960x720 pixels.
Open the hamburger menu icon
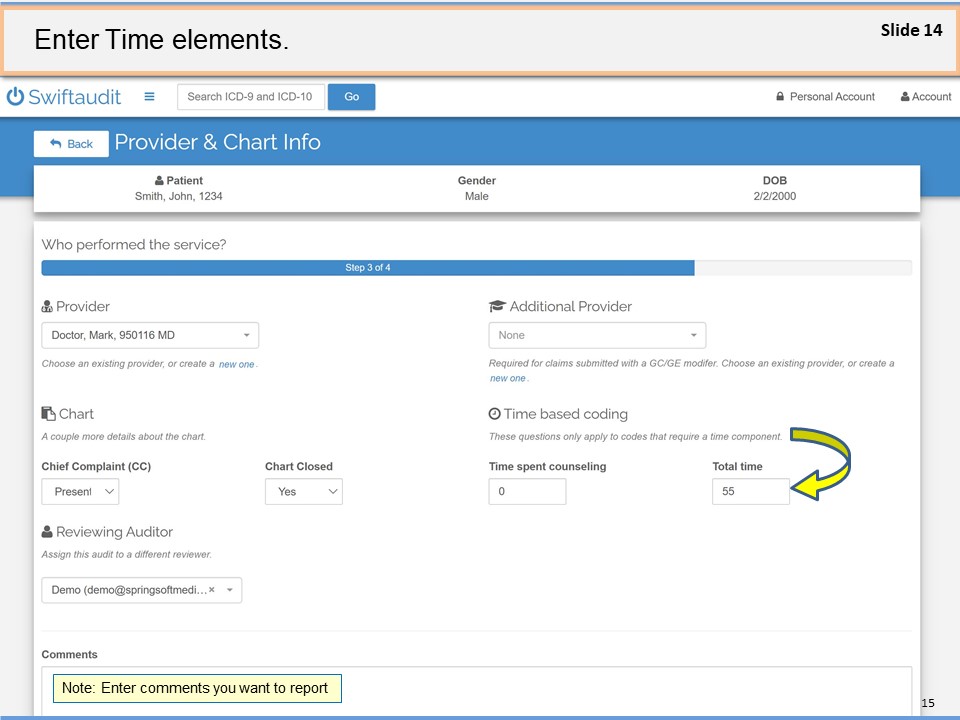(149, 97)
